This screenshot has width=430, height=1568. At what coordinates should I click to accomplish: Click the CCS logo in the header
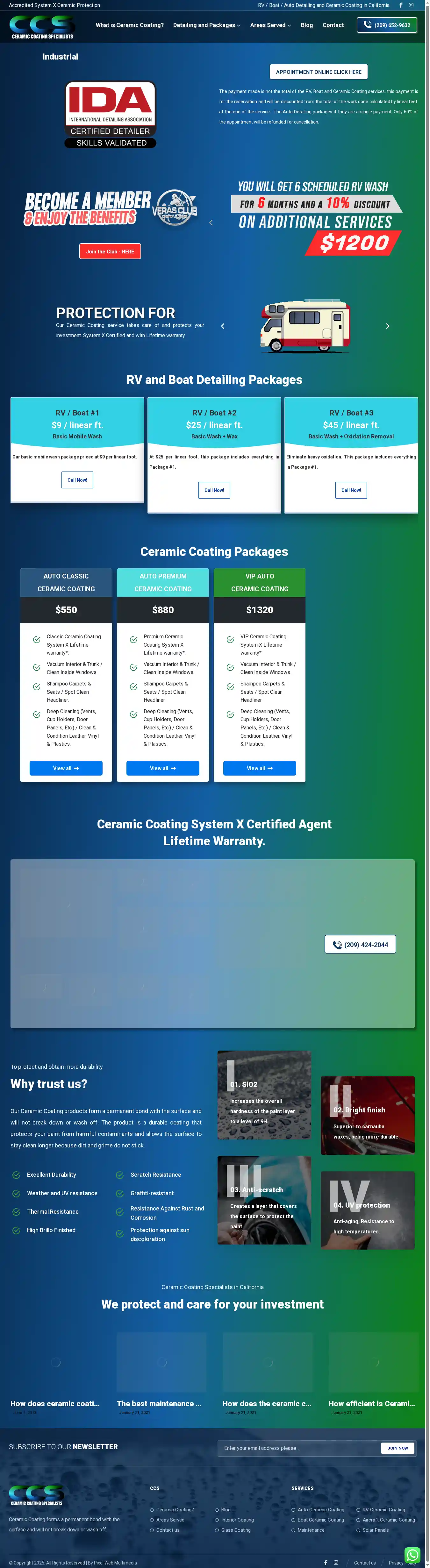point(42,27)
